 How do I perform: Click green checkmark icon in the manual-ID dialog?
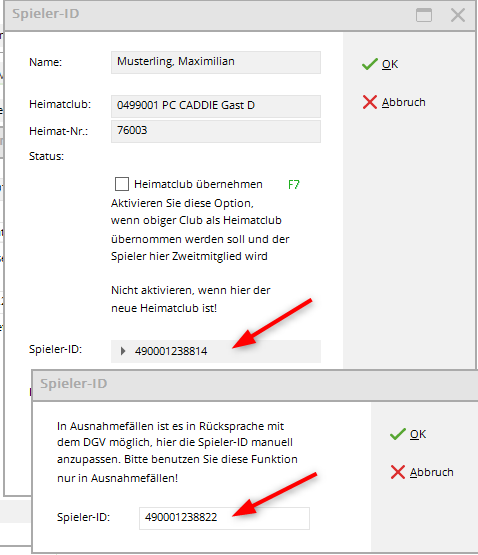tap(398, 434)
